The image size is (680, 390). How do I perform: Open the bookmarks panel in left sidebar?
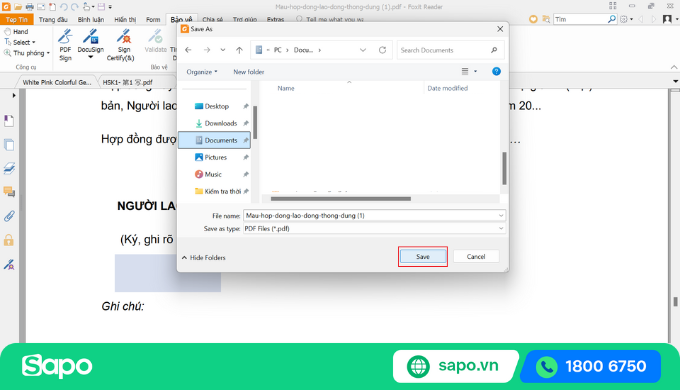9,121
